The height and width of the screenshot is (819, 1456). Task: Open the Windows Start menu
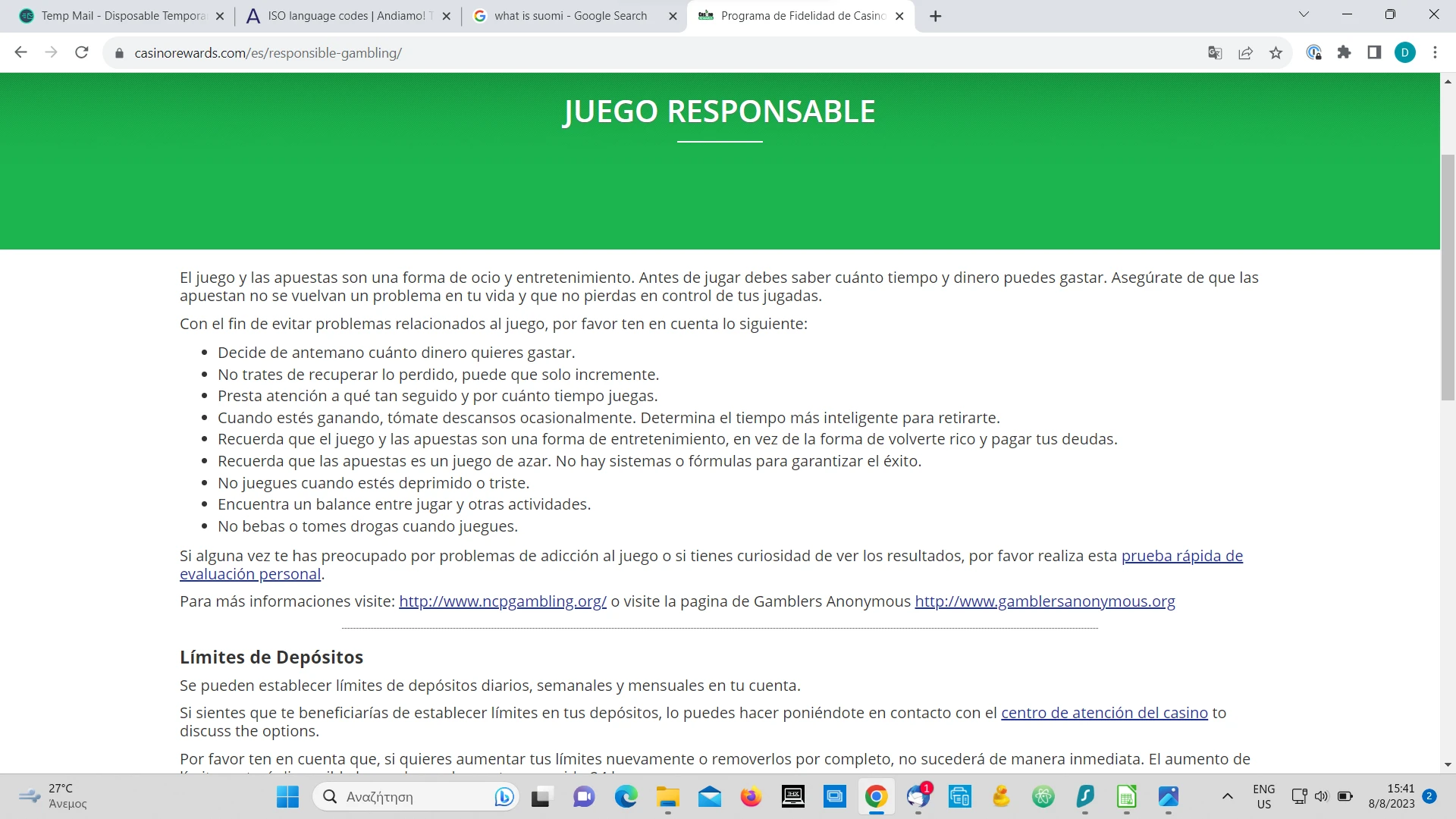coord(287,797)
